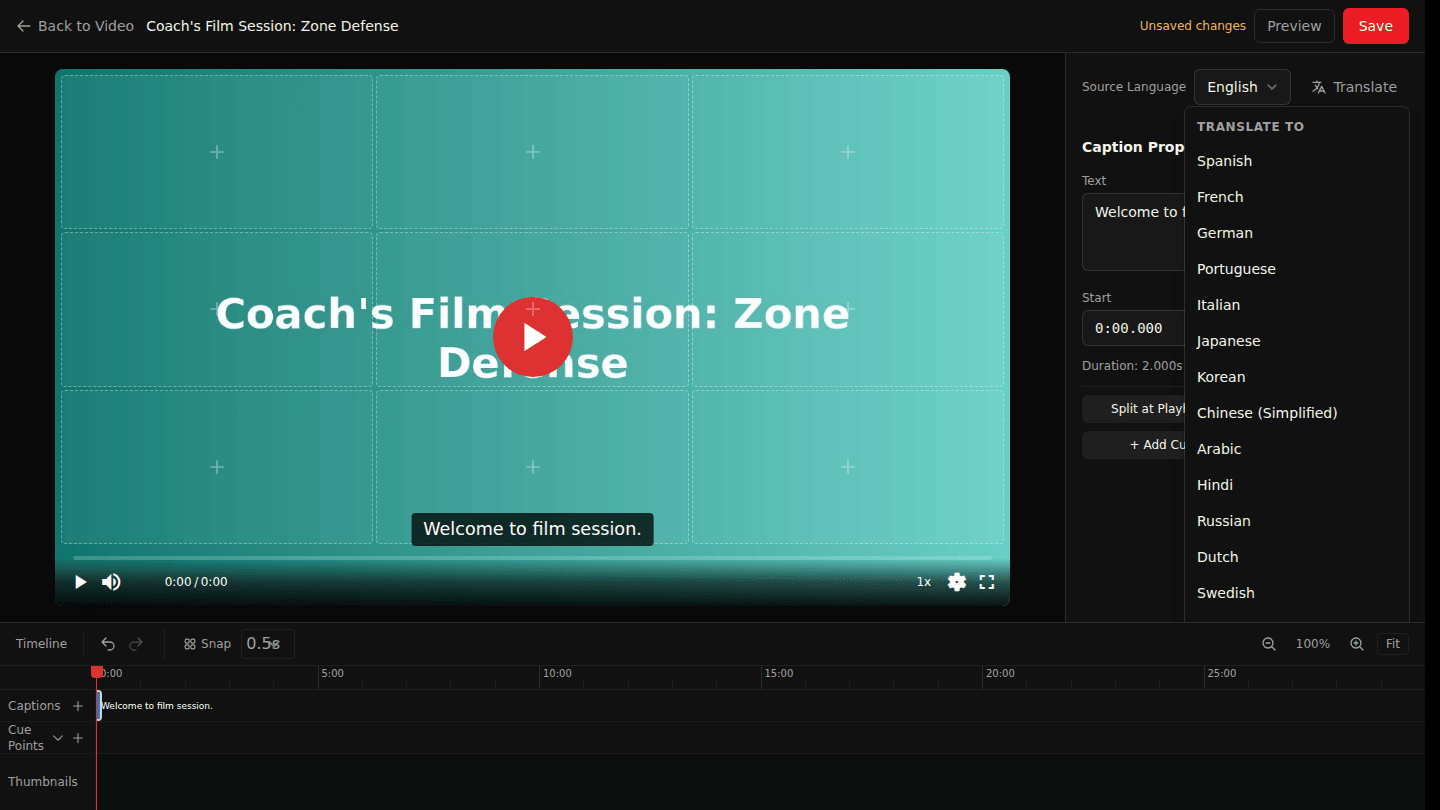Screen dimensions: 1440x810
Task: Zoom out the timeline
Action: click(x=1269, y=644)
